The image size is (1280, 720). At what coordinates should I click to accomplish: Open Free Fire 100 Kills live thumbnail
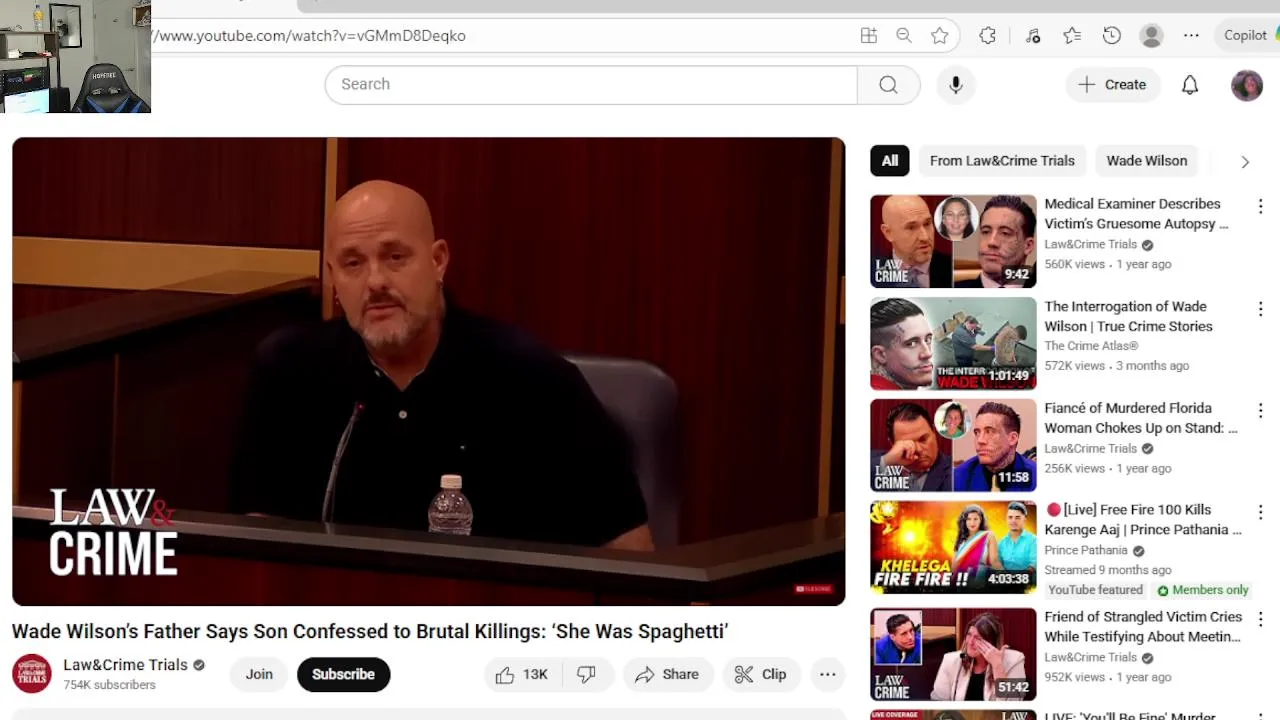tap(953, 547)
